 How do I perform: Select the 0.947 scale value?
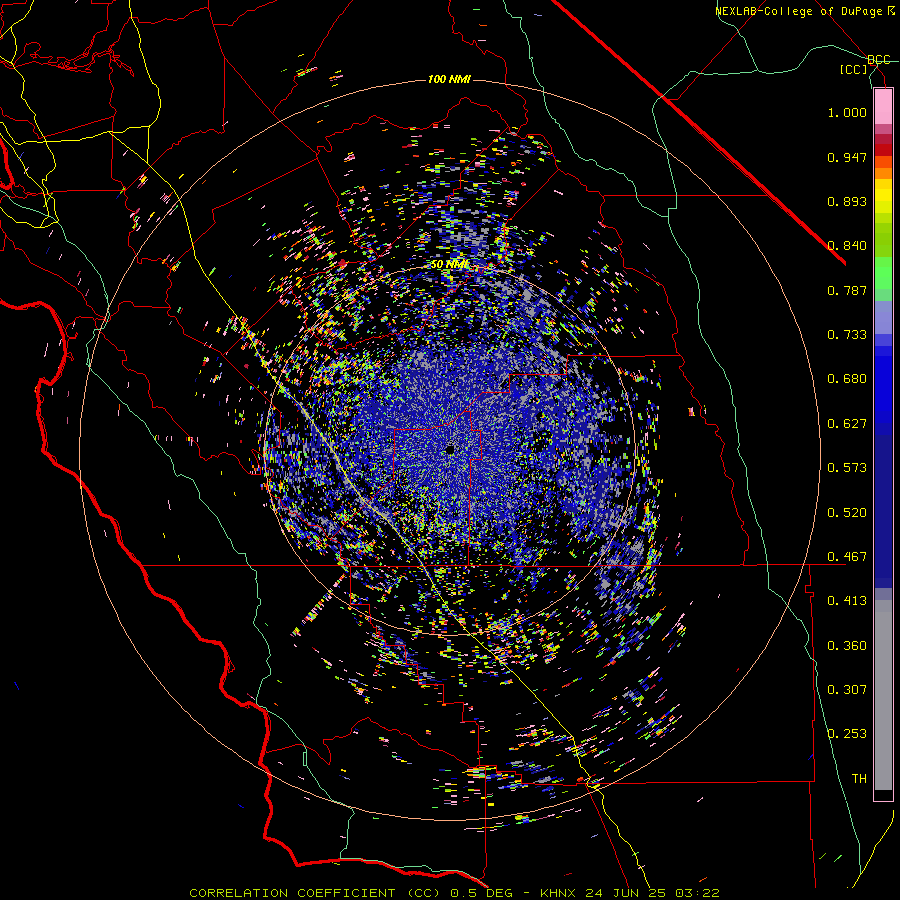point(847,157)
